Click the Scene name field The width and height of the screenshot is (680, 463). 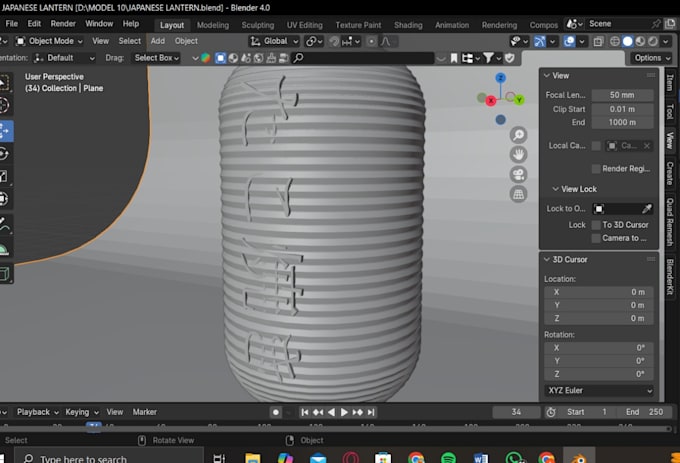pyautogui.click(x=618, y=24)
